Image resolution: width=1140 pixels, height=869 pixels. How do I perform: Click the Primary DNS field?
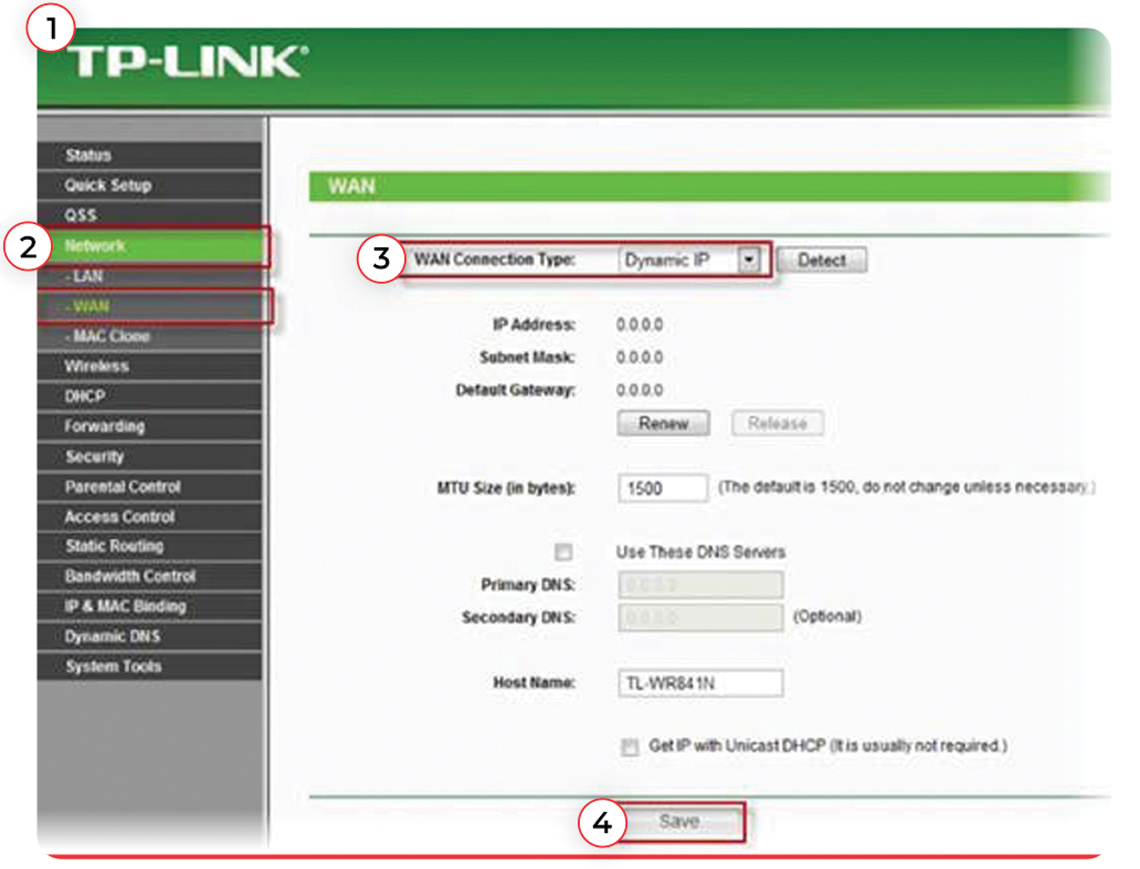[x=700, y=585]
